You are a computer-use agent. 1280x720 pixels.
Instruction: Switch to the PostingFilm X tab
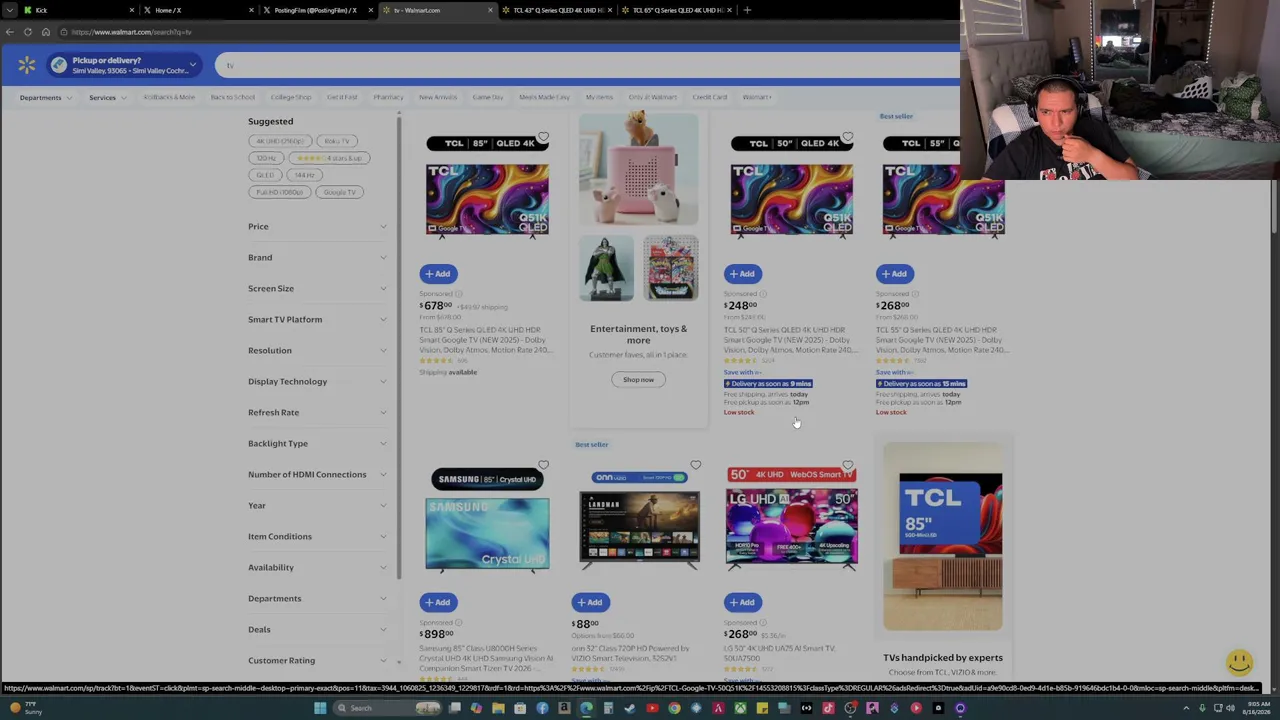point(318,10)
